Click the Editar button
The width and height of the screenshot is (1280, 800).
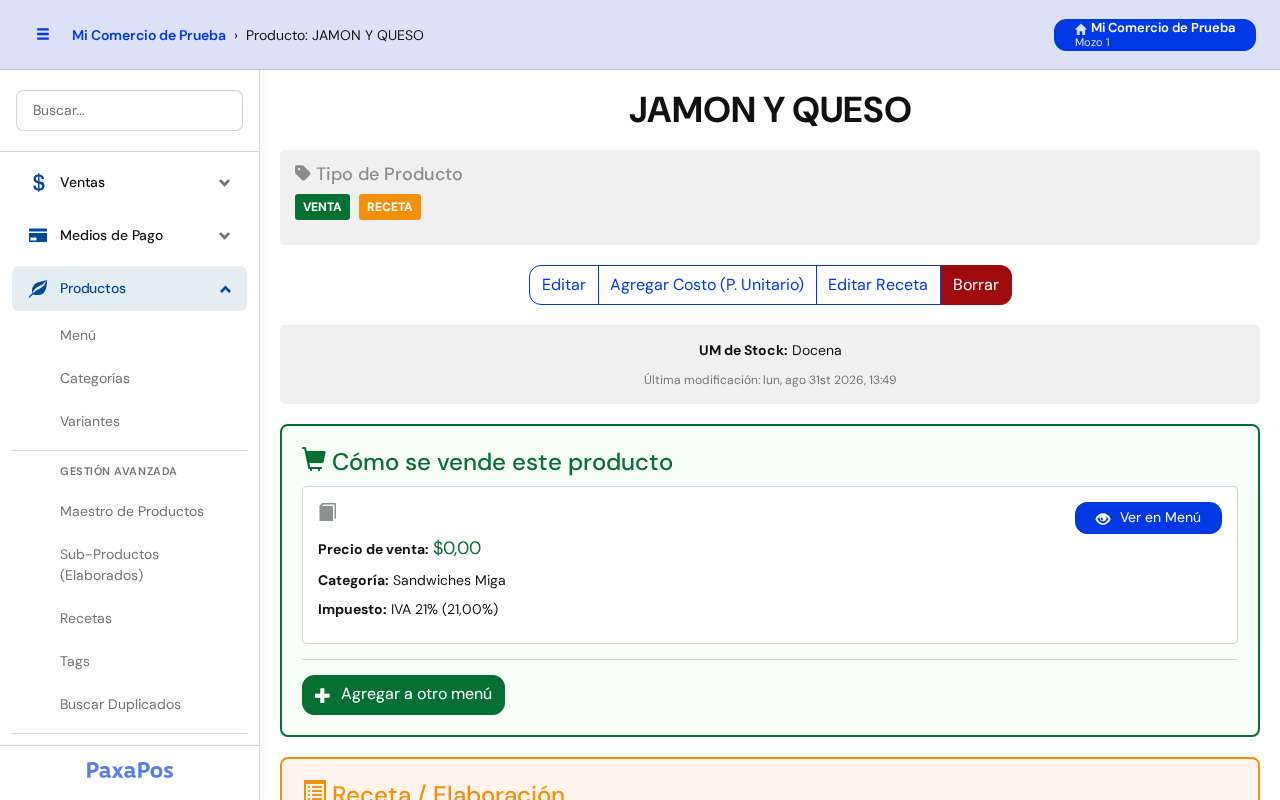point(564,285)
